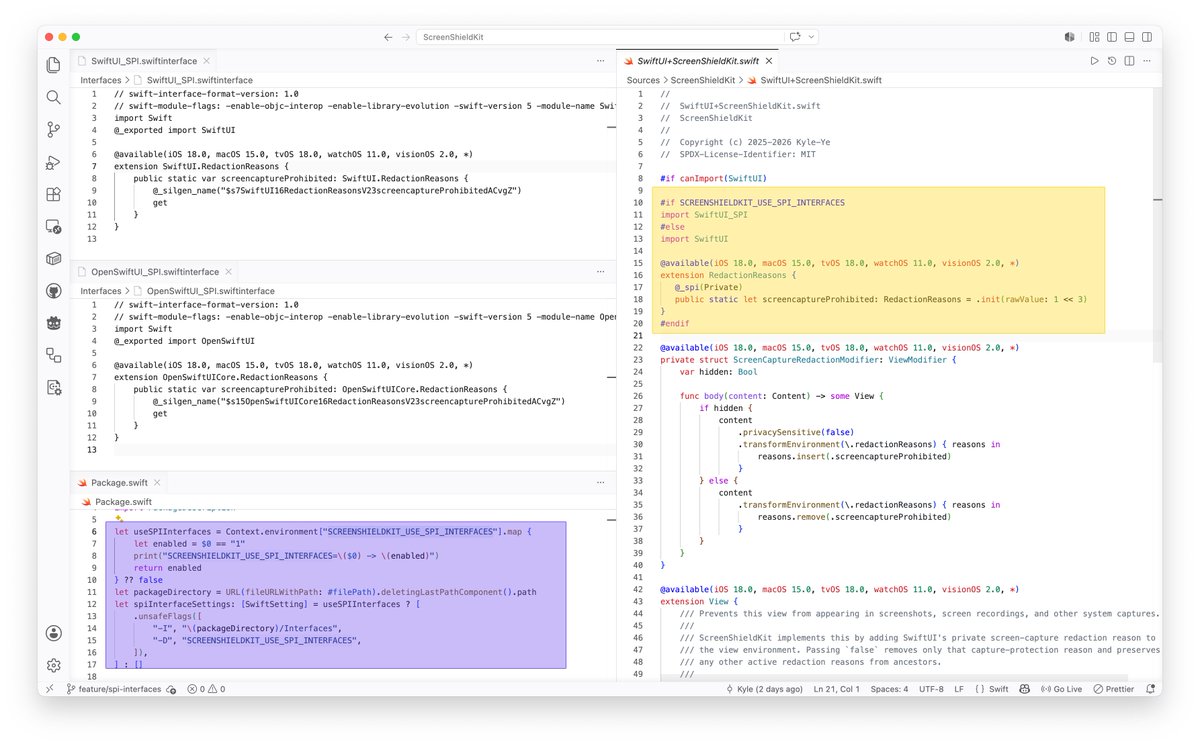Click the Sources breadcrumb in right editor
Viewport: 1200px width, 746px height.
tap(643, 80)
